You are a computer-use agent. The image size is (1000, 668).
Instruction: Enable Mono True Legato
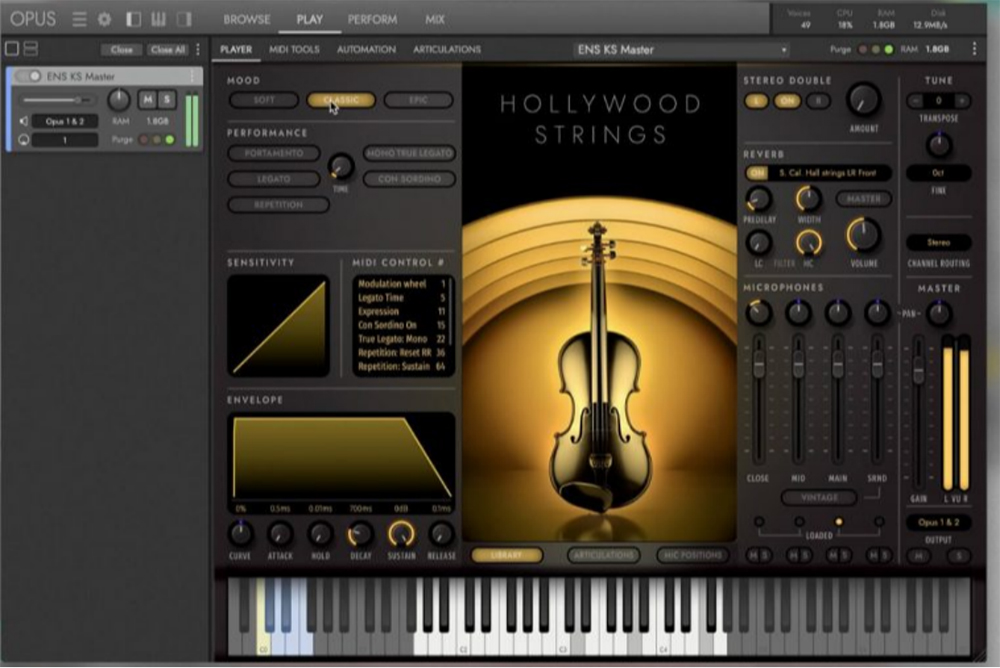(409, 154)
